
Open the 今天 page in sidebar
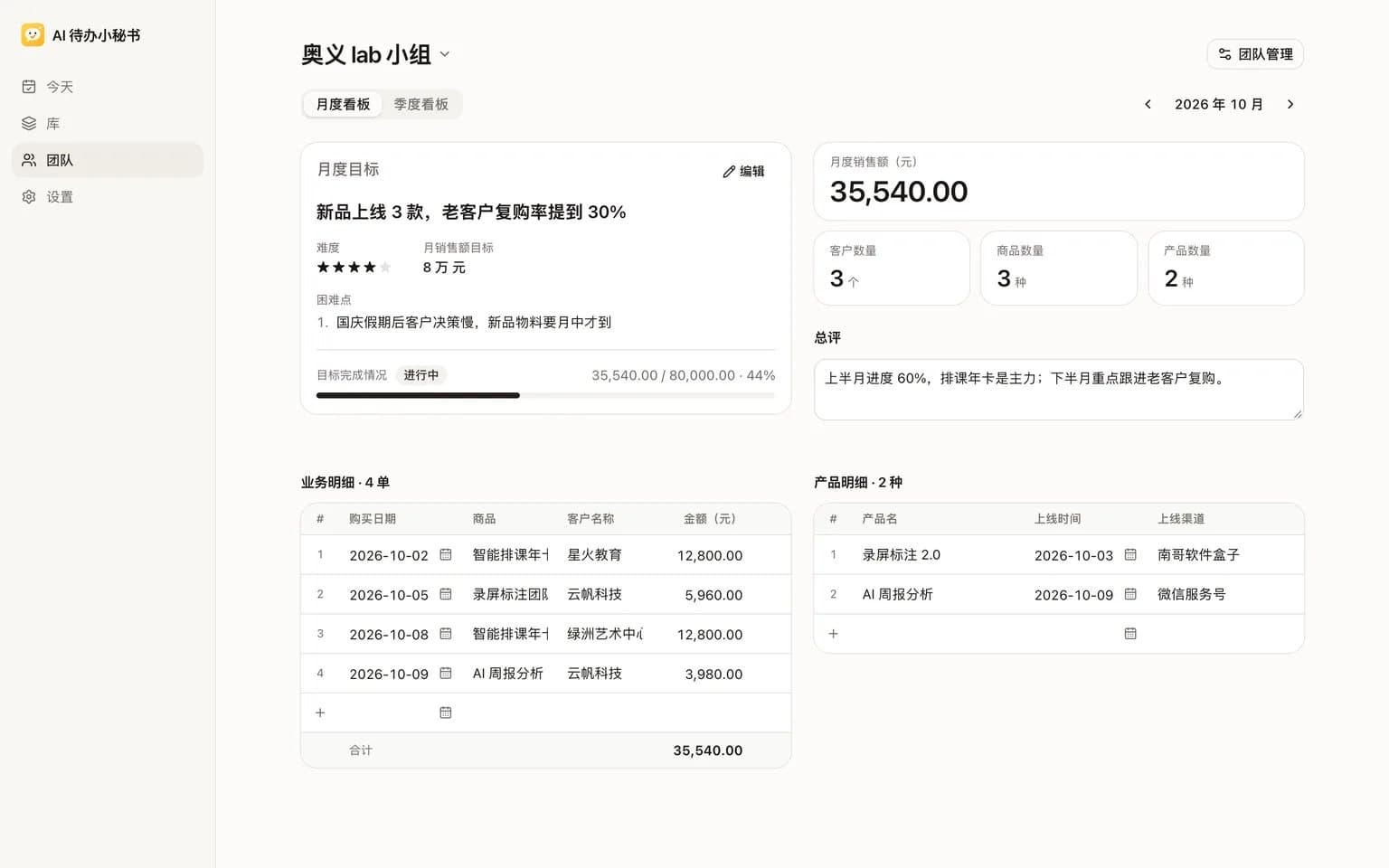[x=108, y=87]
